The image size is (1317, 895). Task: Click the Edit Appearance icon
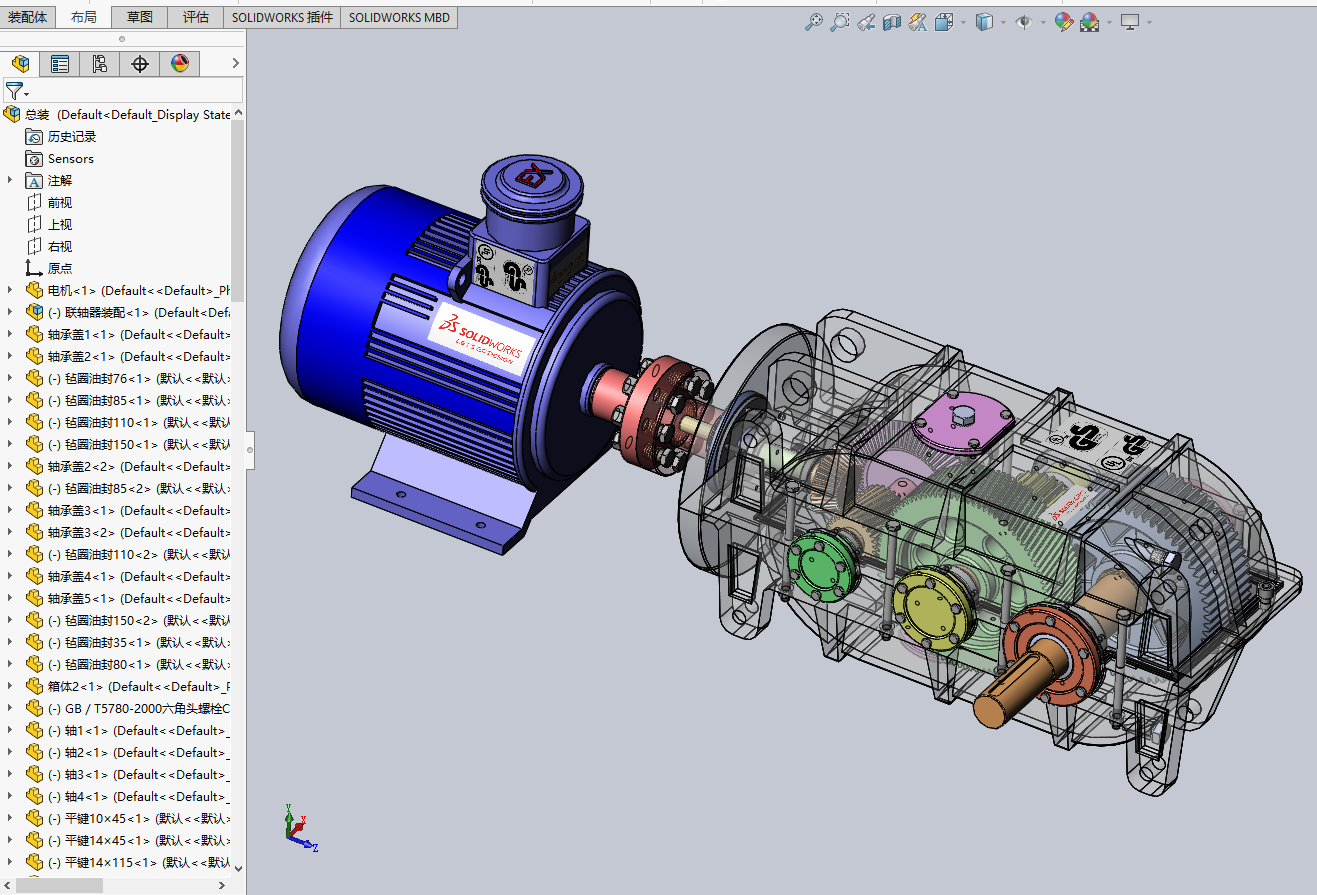pos(1063,22)
